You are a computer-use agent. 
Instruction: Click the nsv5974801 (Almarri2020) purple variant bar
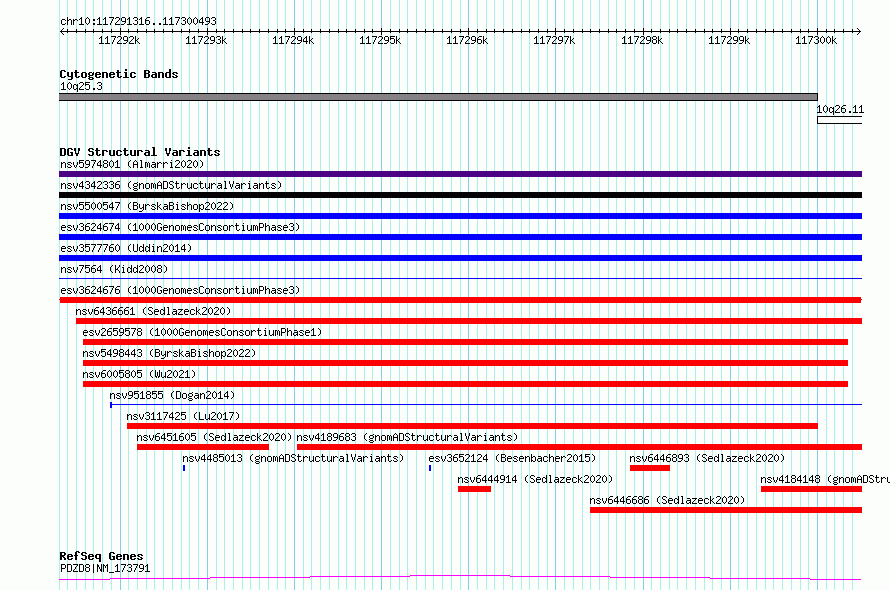(x=460, y=174)
